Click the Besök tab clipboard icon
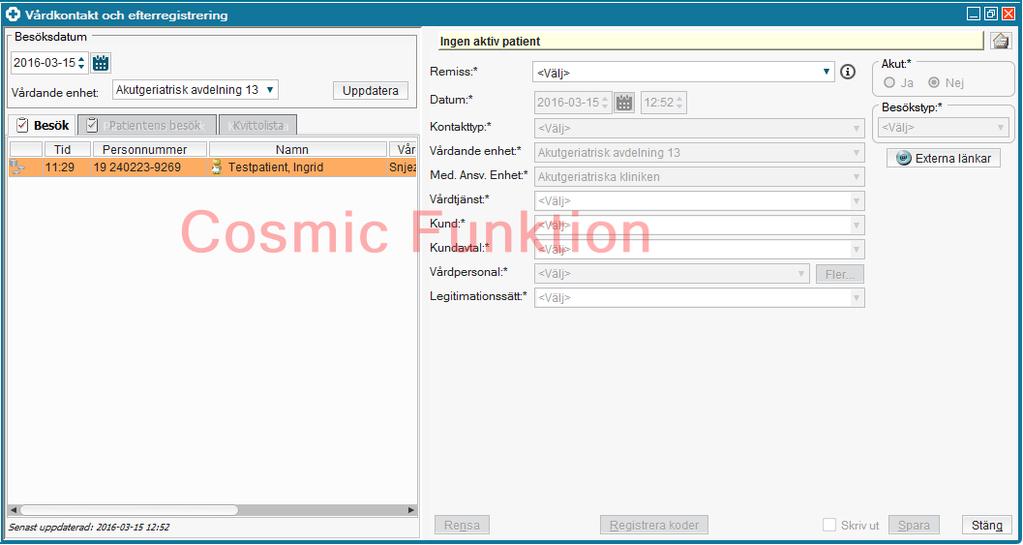Screen dimensions: 1023x545 tap(23, 125)
